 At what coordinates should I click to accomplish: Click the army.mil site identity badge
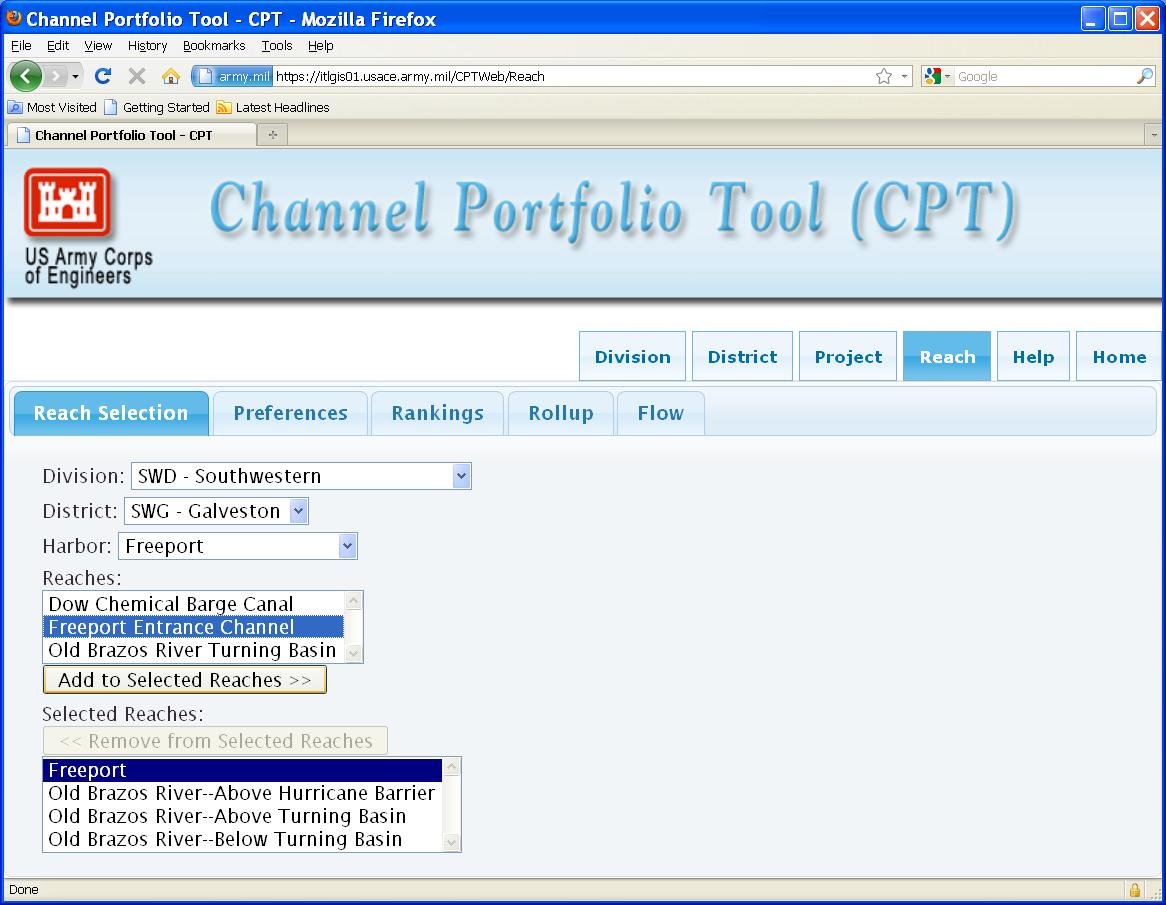(x=233, y=76)
